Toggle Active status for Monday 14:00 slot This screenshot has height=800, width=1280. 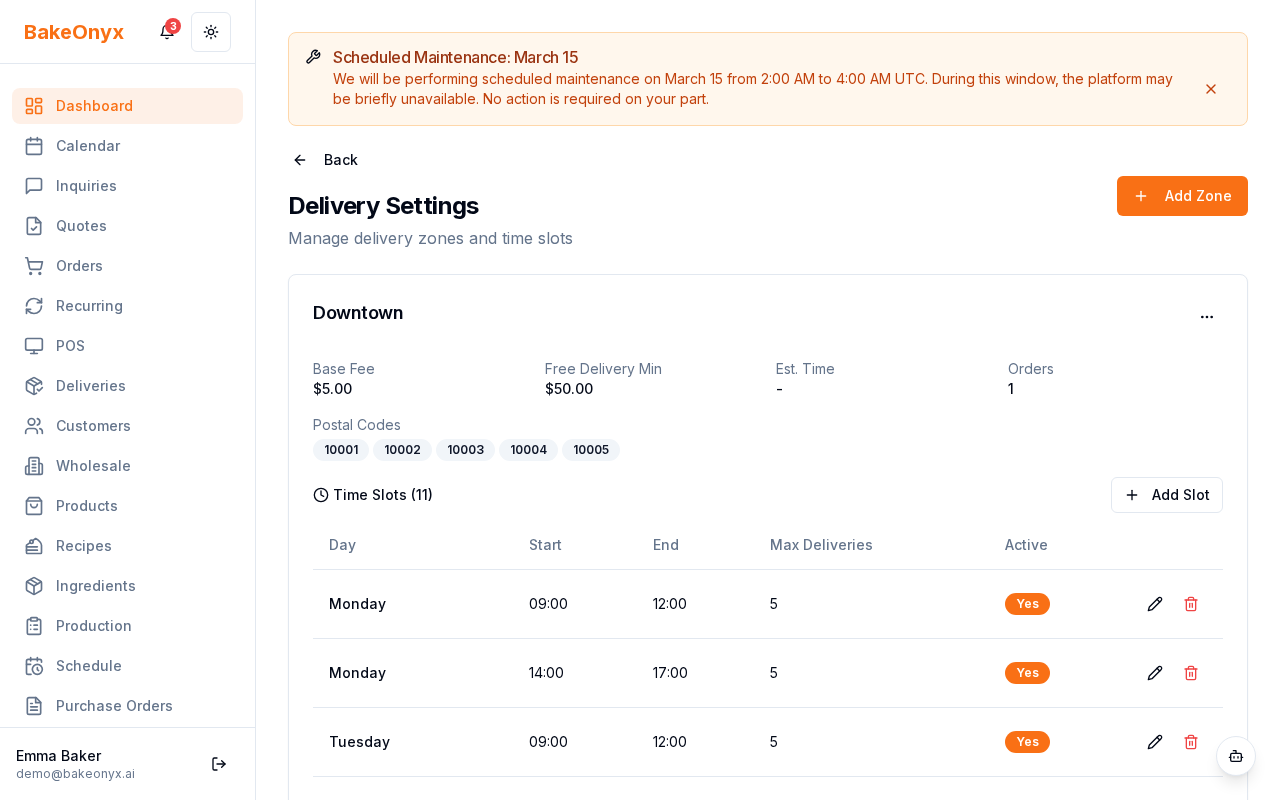click(x=1027, y=673)
